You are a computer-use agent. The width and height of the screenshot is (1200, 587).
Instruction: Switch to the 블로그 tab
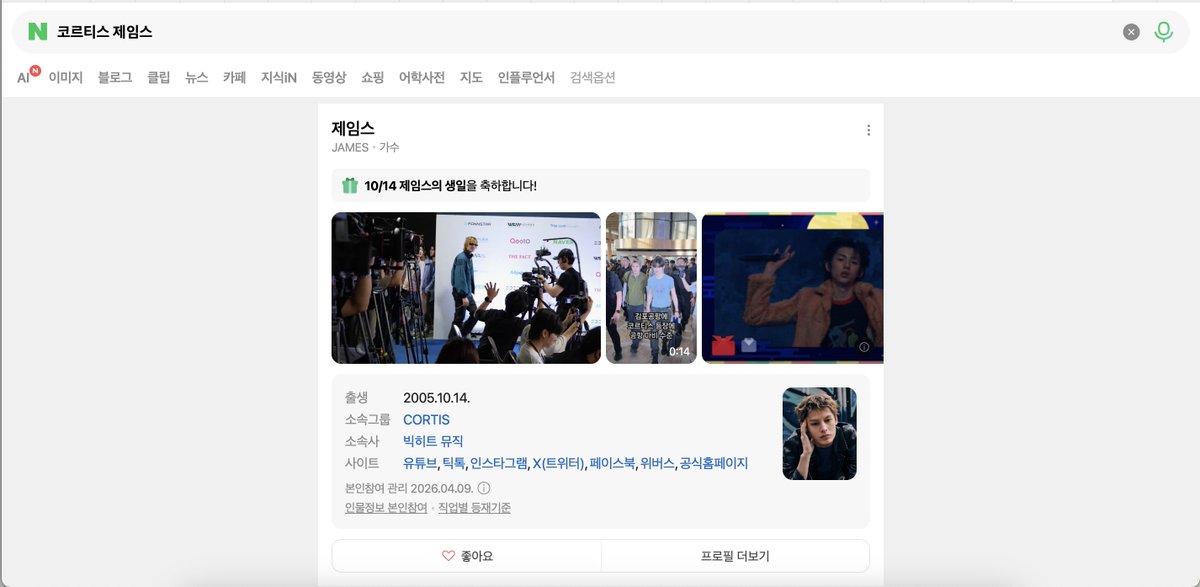(115, 77)
